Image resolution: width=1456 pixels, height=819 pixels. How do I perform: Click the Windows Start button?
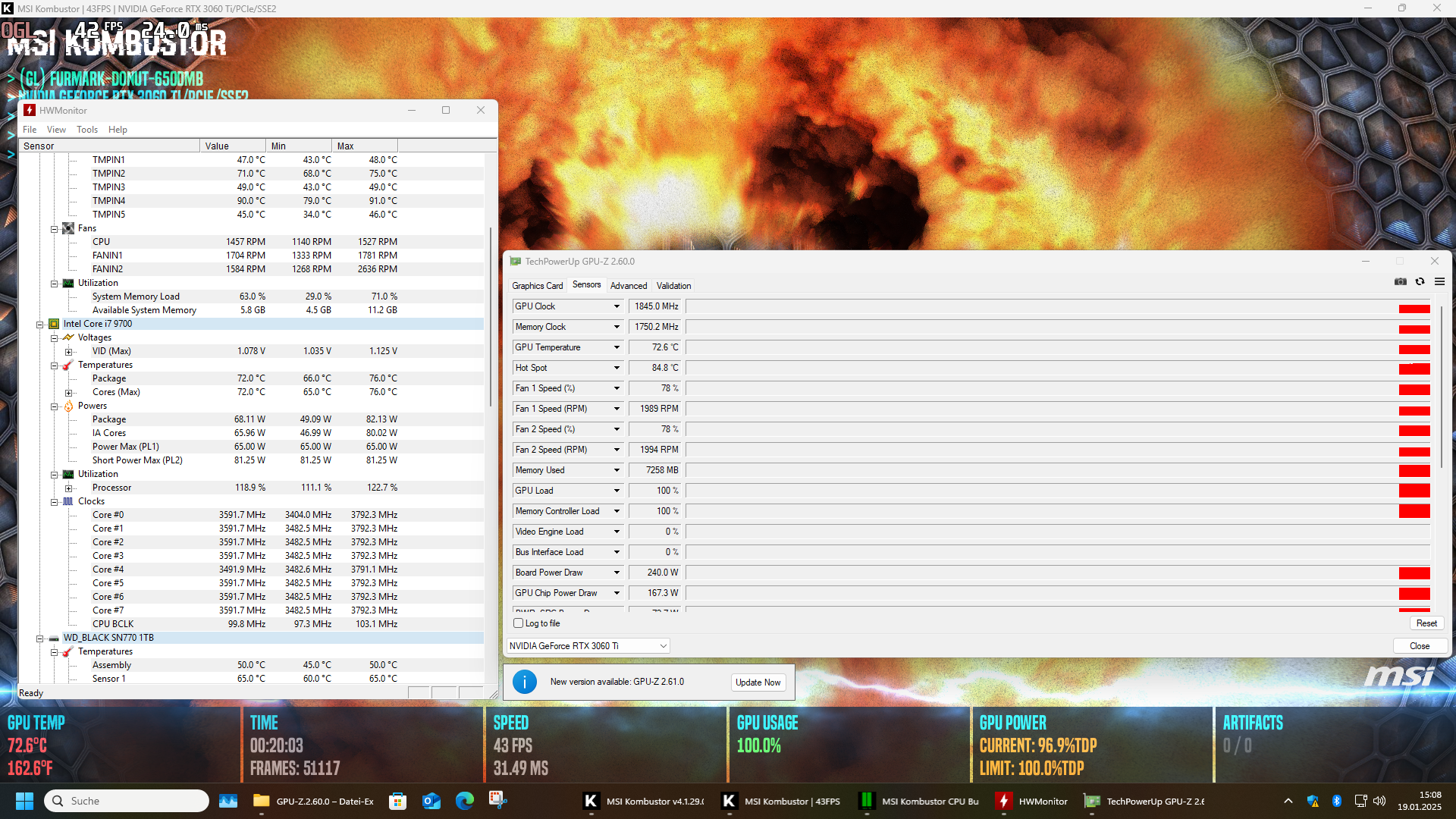[x=24, y=801]
